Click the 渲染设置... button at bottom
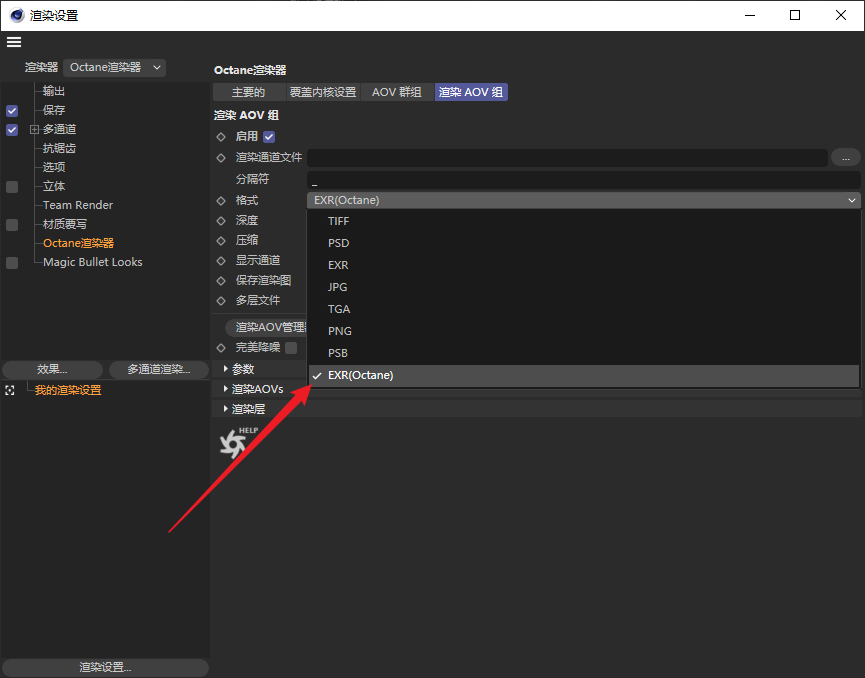This screenshot has height=678, width=865. click(x=105, y=667)
